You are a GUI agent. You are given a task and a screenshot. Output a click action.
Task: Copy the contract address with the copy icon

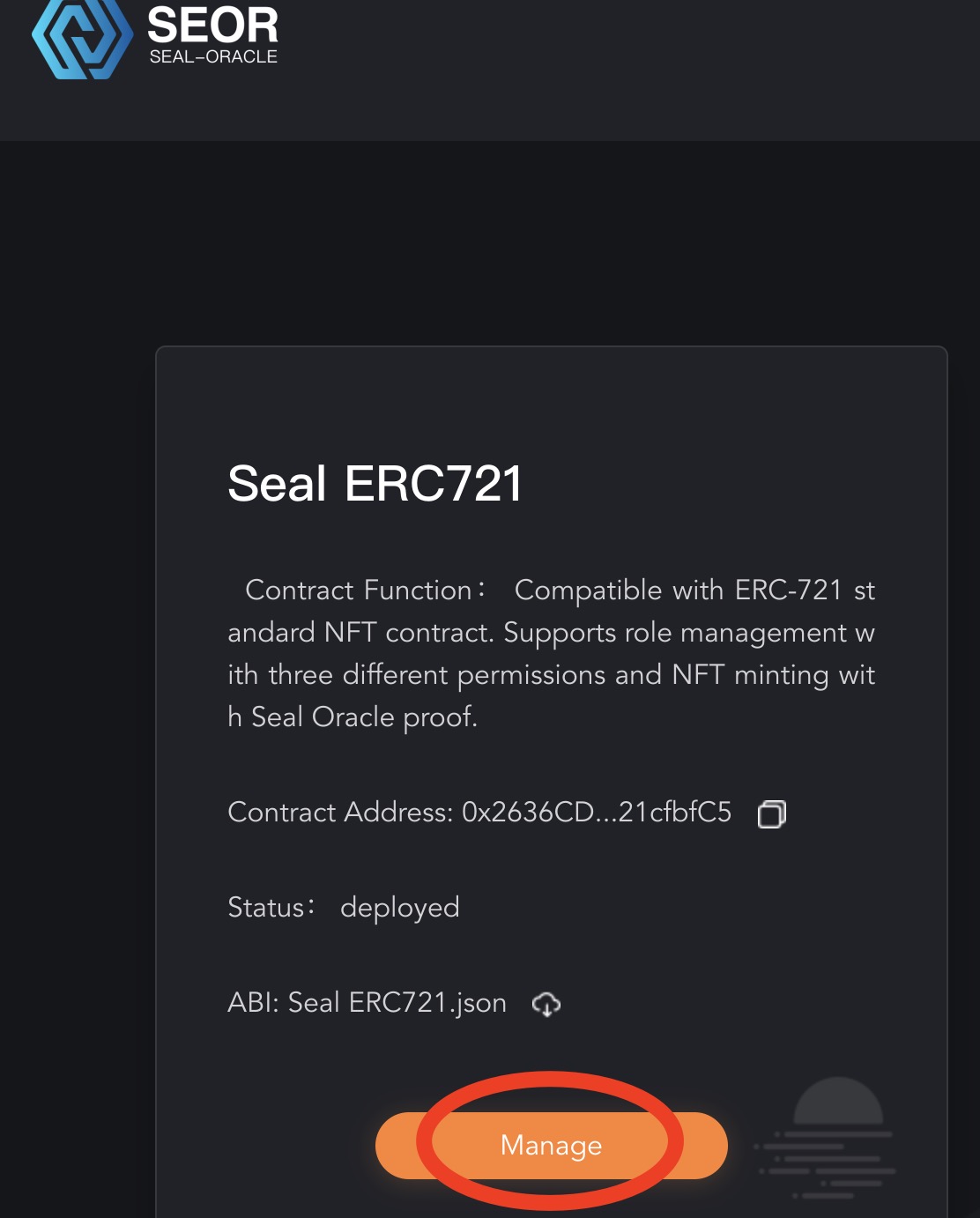(771, 813)
